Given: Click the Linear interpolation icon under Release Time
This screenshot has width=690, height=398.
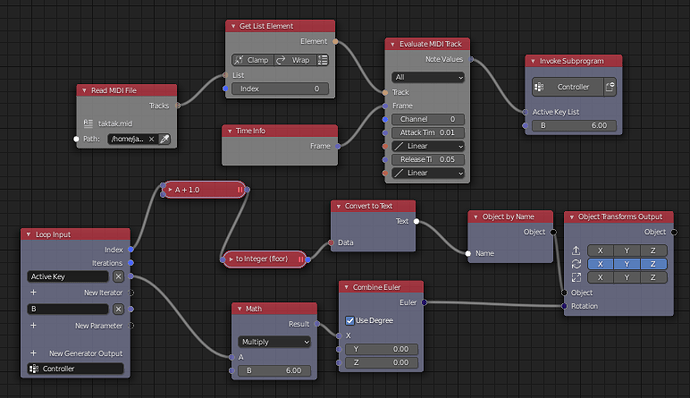Looking at the screenshot, I should pos(399,173).
